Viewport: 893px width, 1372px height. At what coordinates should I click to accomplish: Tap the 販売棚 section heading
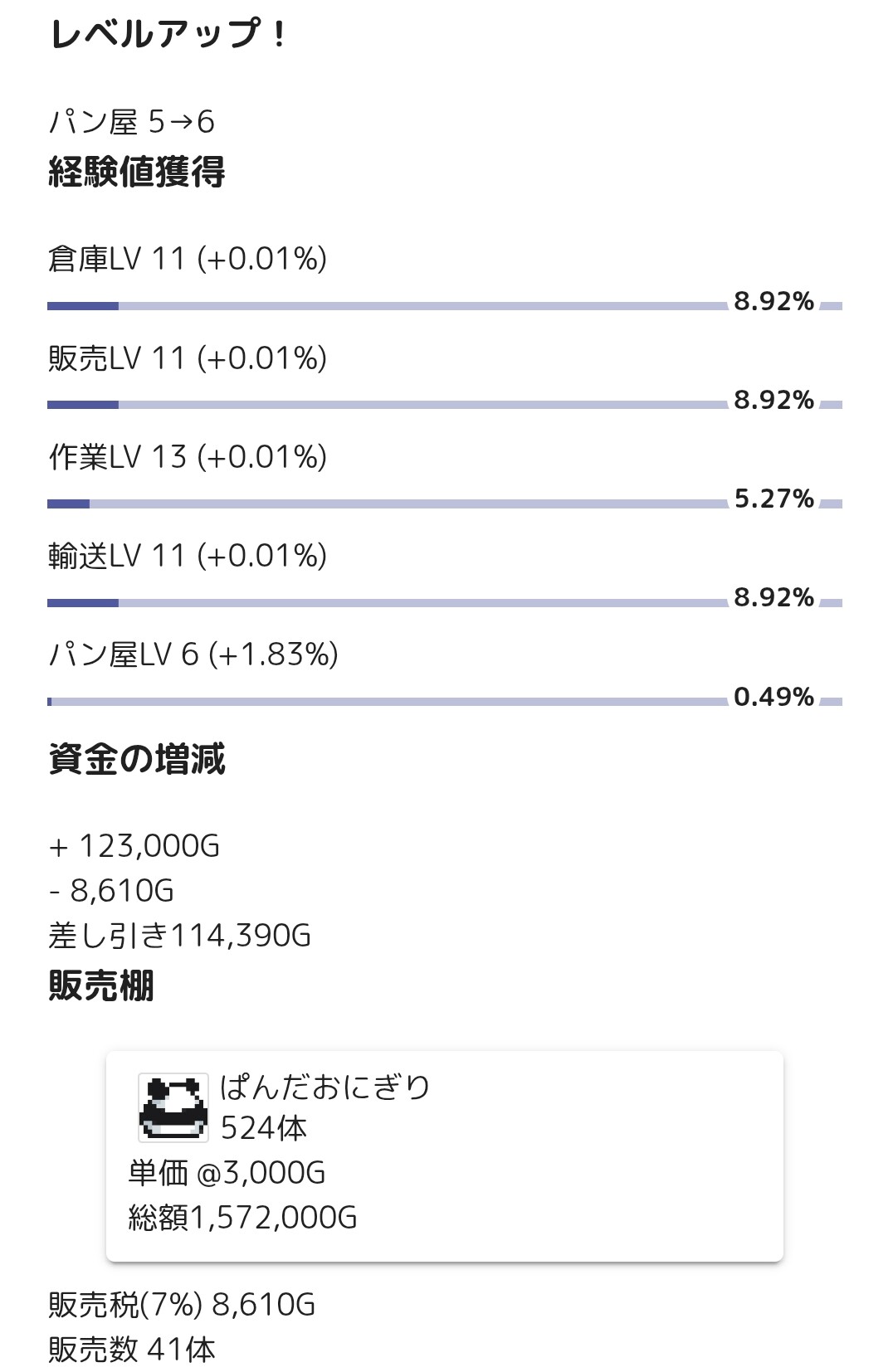(101, 985)
